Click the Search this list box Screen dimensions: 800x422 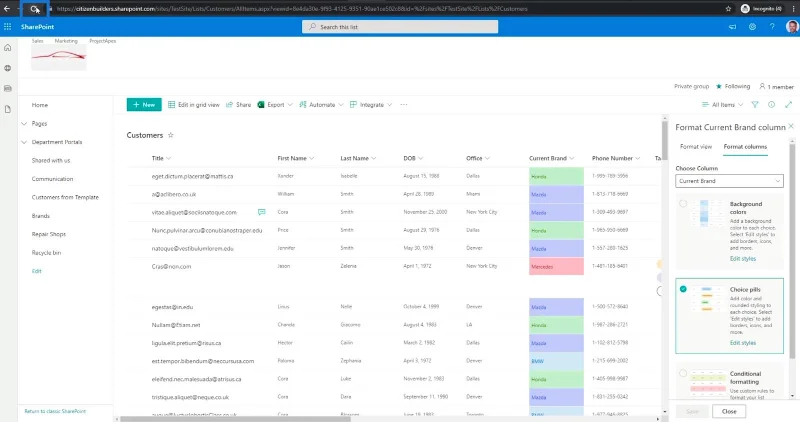[x=400, y=27]
